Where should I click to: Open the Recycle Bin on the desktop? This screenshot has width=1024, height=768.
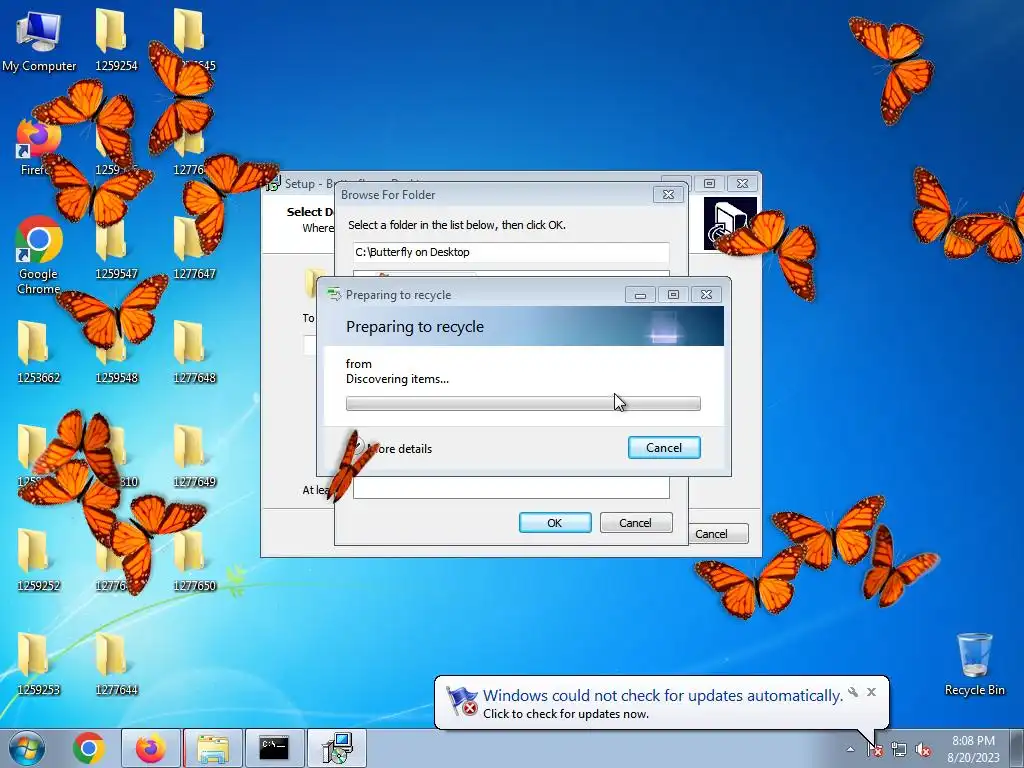[x=974, y=664]
